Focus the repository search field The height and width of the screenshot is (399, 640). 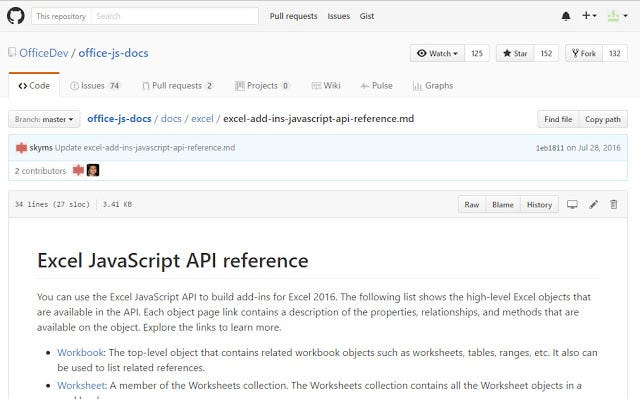pyautogui.click(x=175, y=16)
